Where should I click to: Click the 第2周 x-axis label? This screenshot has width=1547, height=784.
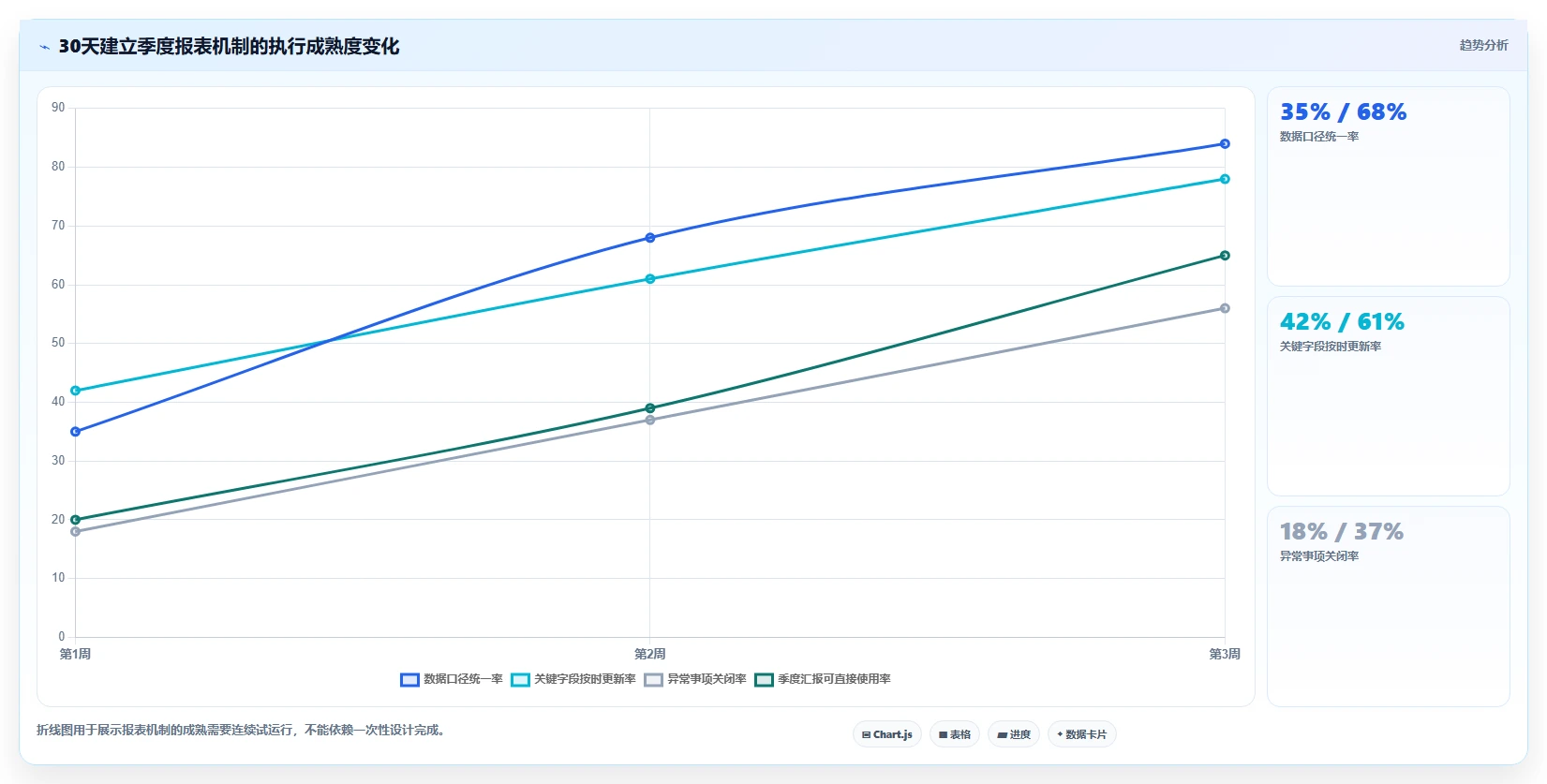[650, 654]
